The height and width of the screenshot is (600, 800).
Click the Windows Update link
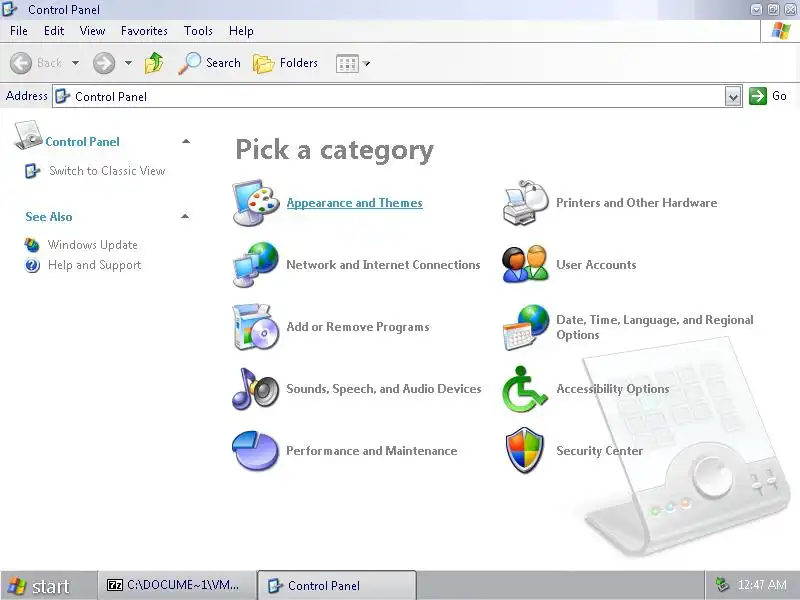92,245
